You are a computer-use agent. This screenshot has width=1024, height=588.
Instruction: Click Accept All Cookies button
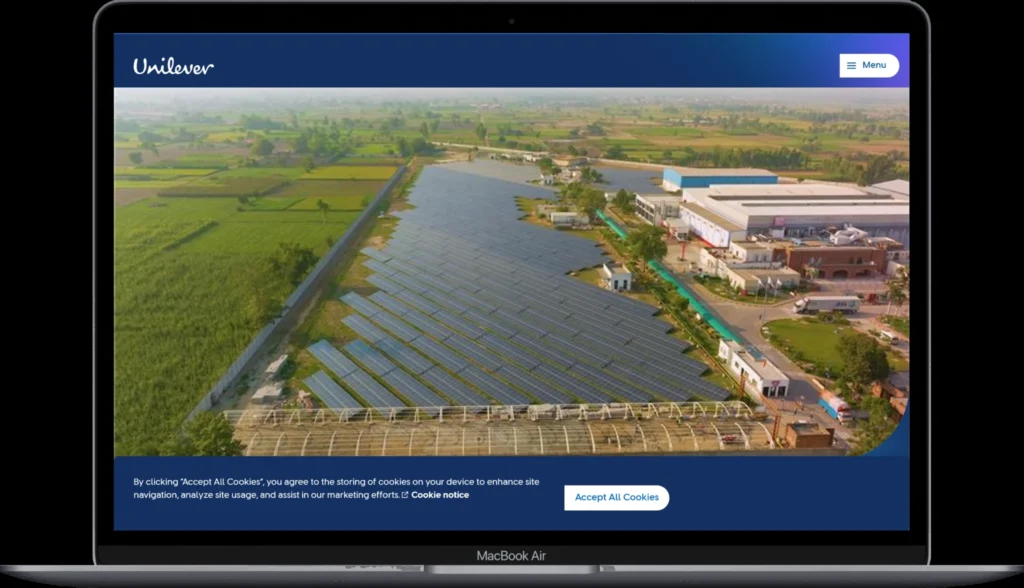(x=616, y=497)
